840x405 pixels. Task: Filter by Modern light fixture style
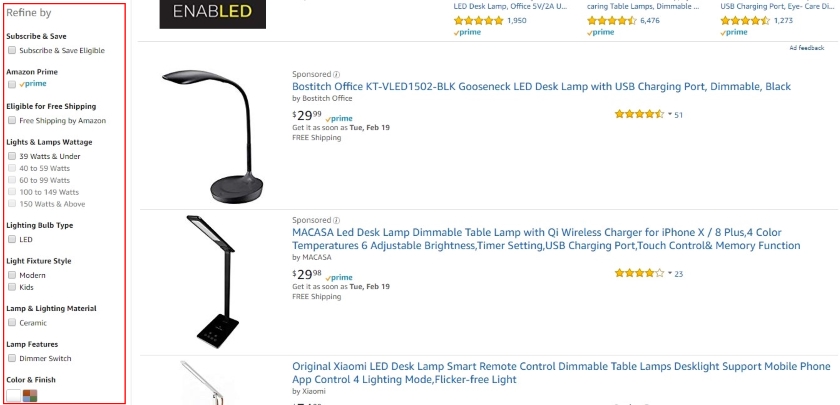click(12, 275)
